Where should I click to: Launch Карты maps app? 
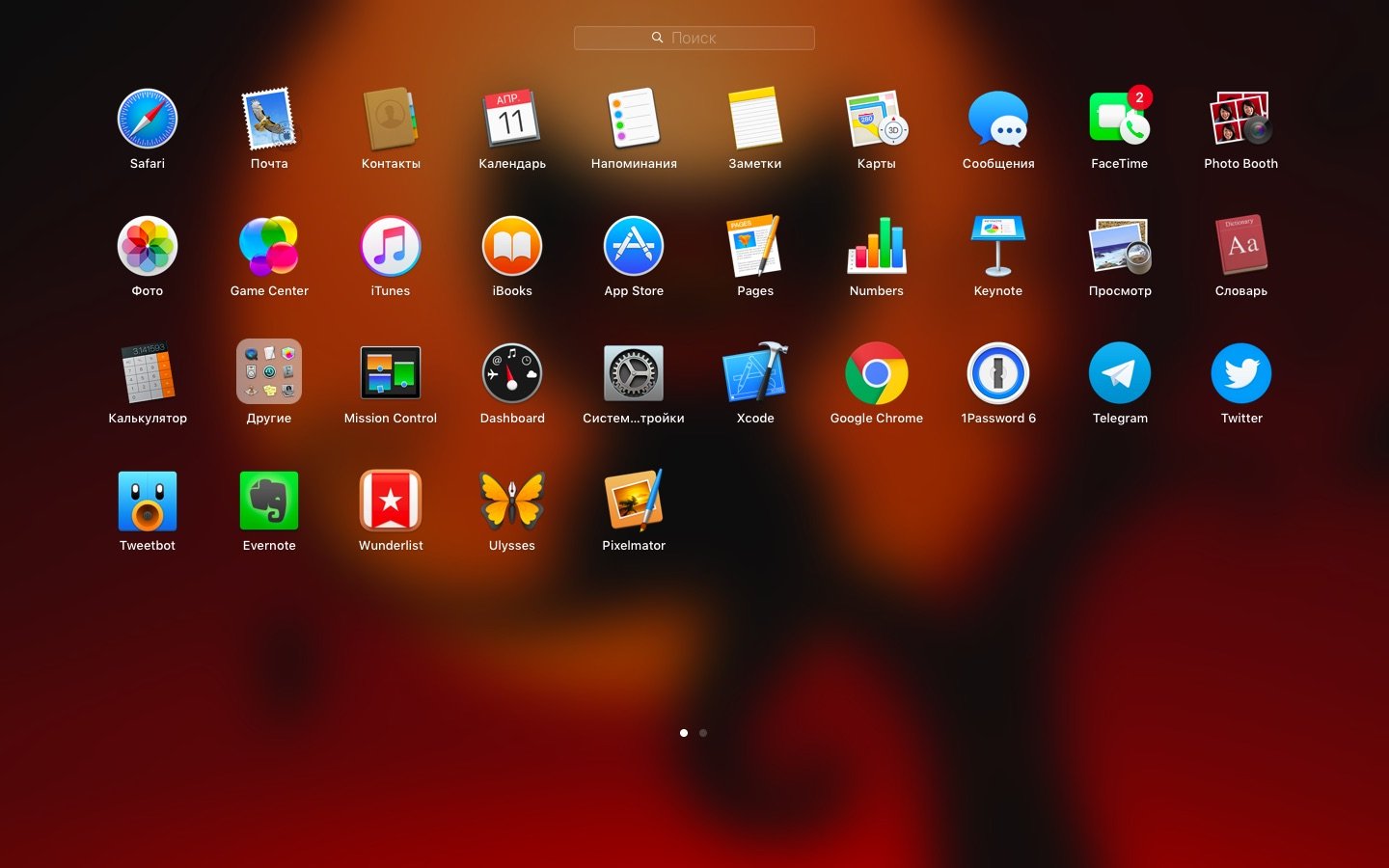pyautogui.click(x=877, y=120)
